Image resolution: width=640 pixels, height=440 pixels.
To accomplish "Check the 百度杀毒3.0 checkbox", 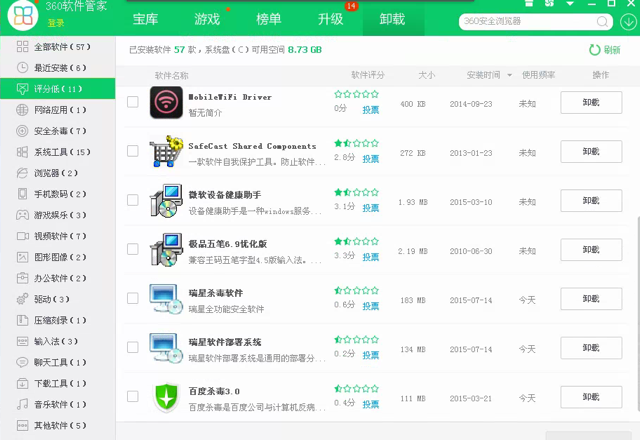I will [x=133, y=396].
